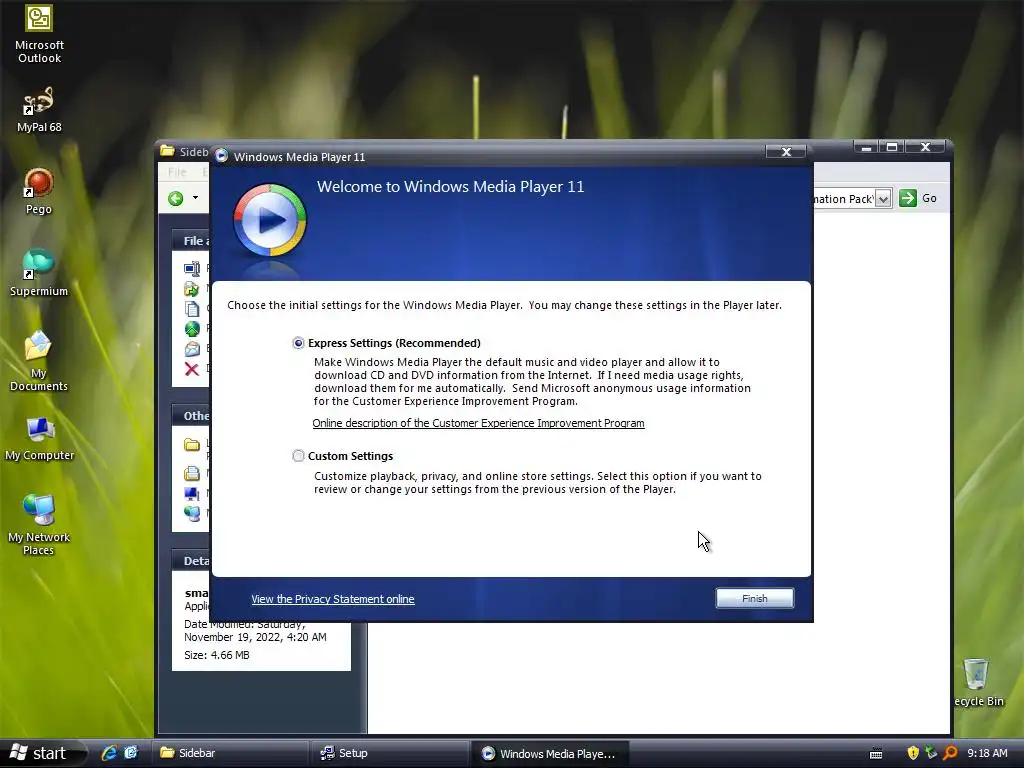Click the yellow security shield tray icon

913,753
